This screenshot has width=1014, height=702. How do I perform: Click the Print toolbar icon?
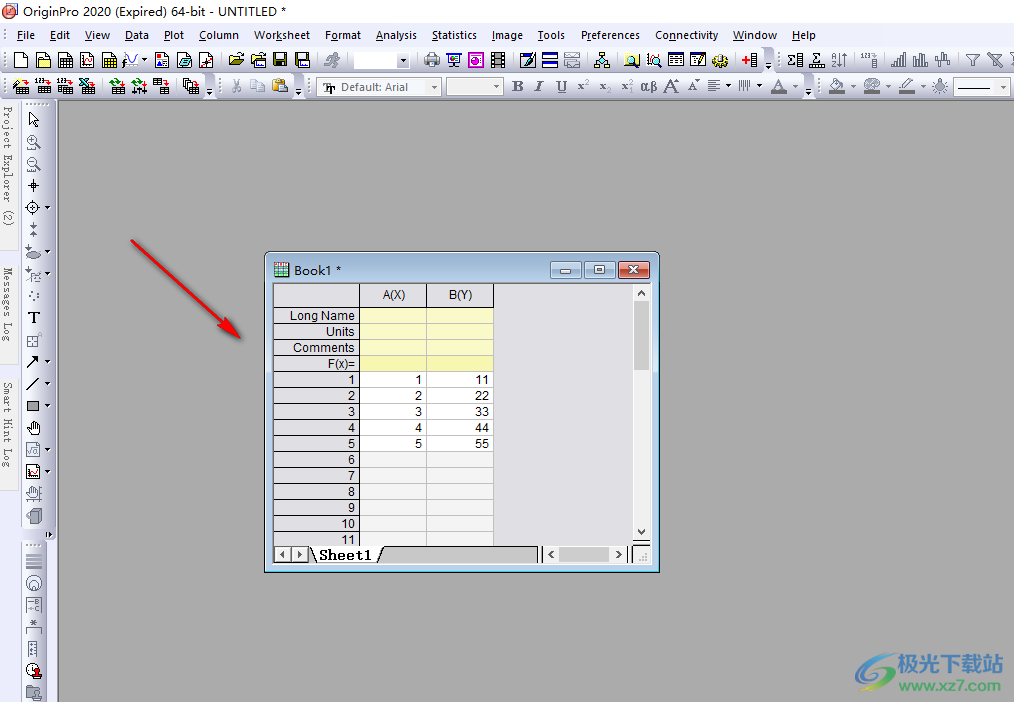(x=431, y=60)
